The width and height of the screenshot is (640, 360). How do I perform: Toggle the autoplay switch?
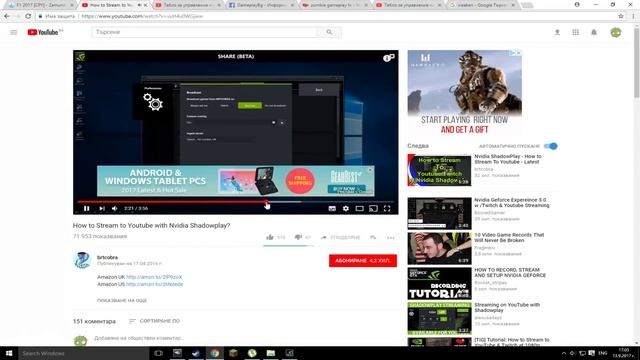click(552, 146)
